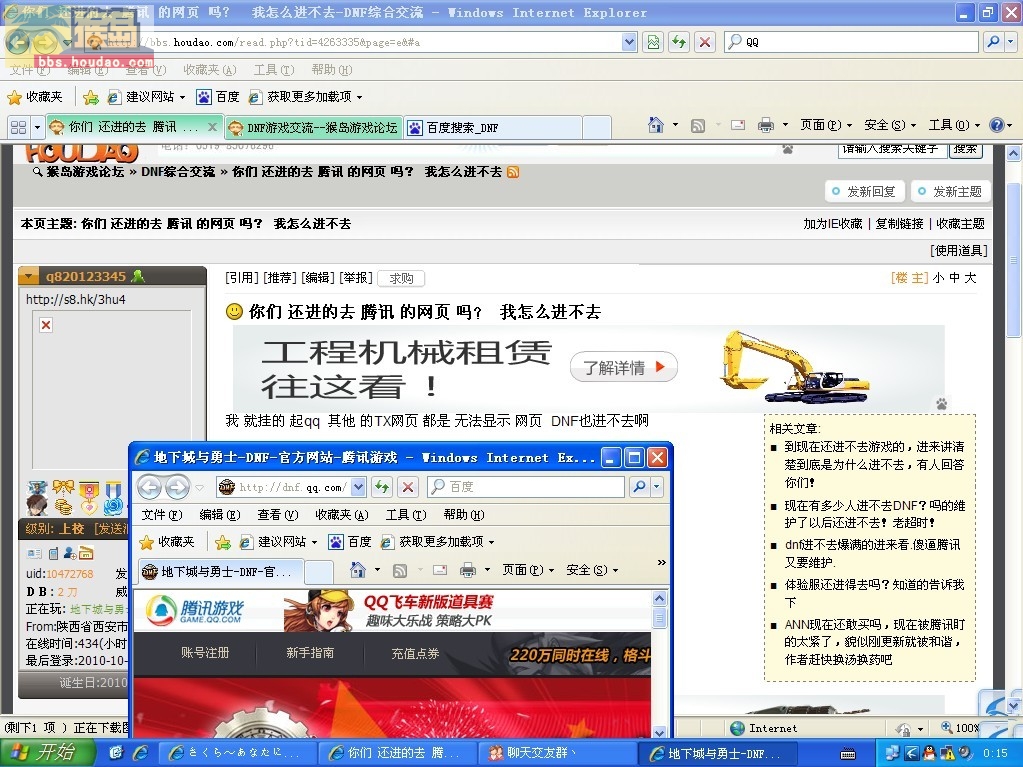Click 发新回复 button
1023x767 pixels.
click(x=864, y=191)
